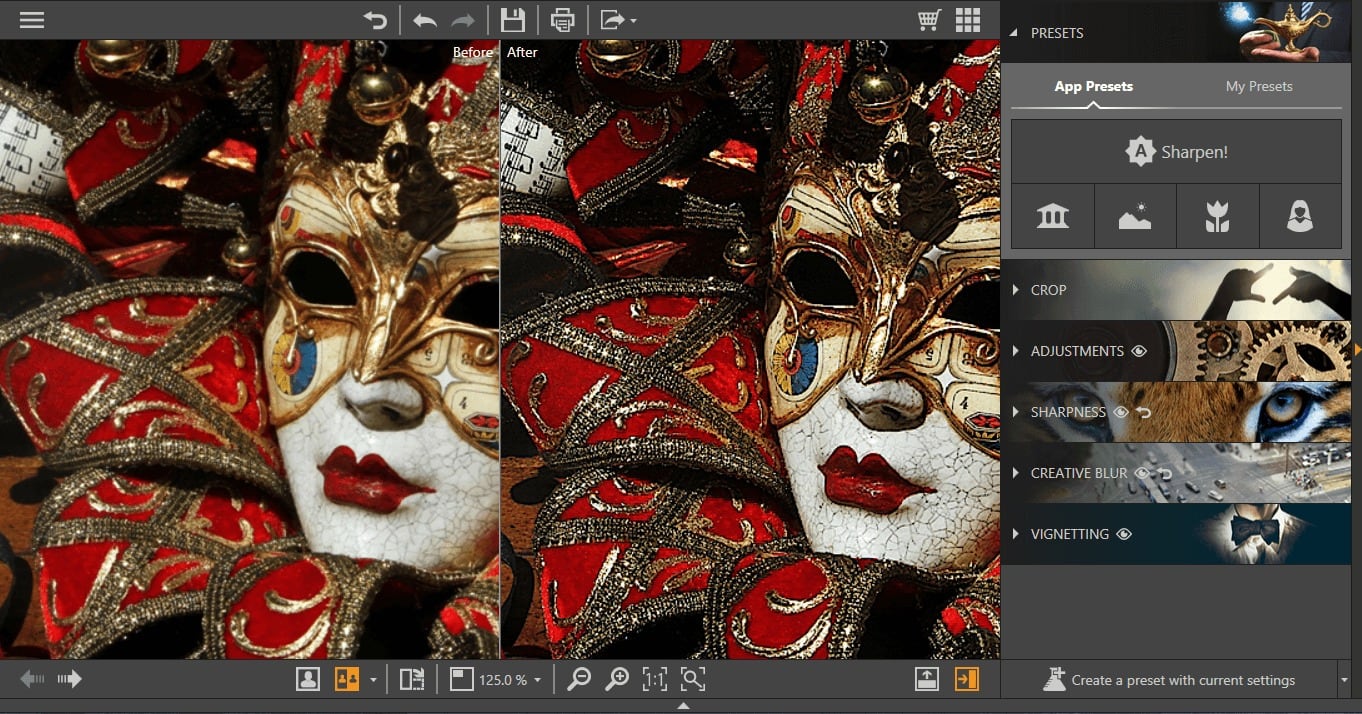Viewport: 1362px width, 714px height.
Task: Click the export/share icon
Action: [611, 20]
